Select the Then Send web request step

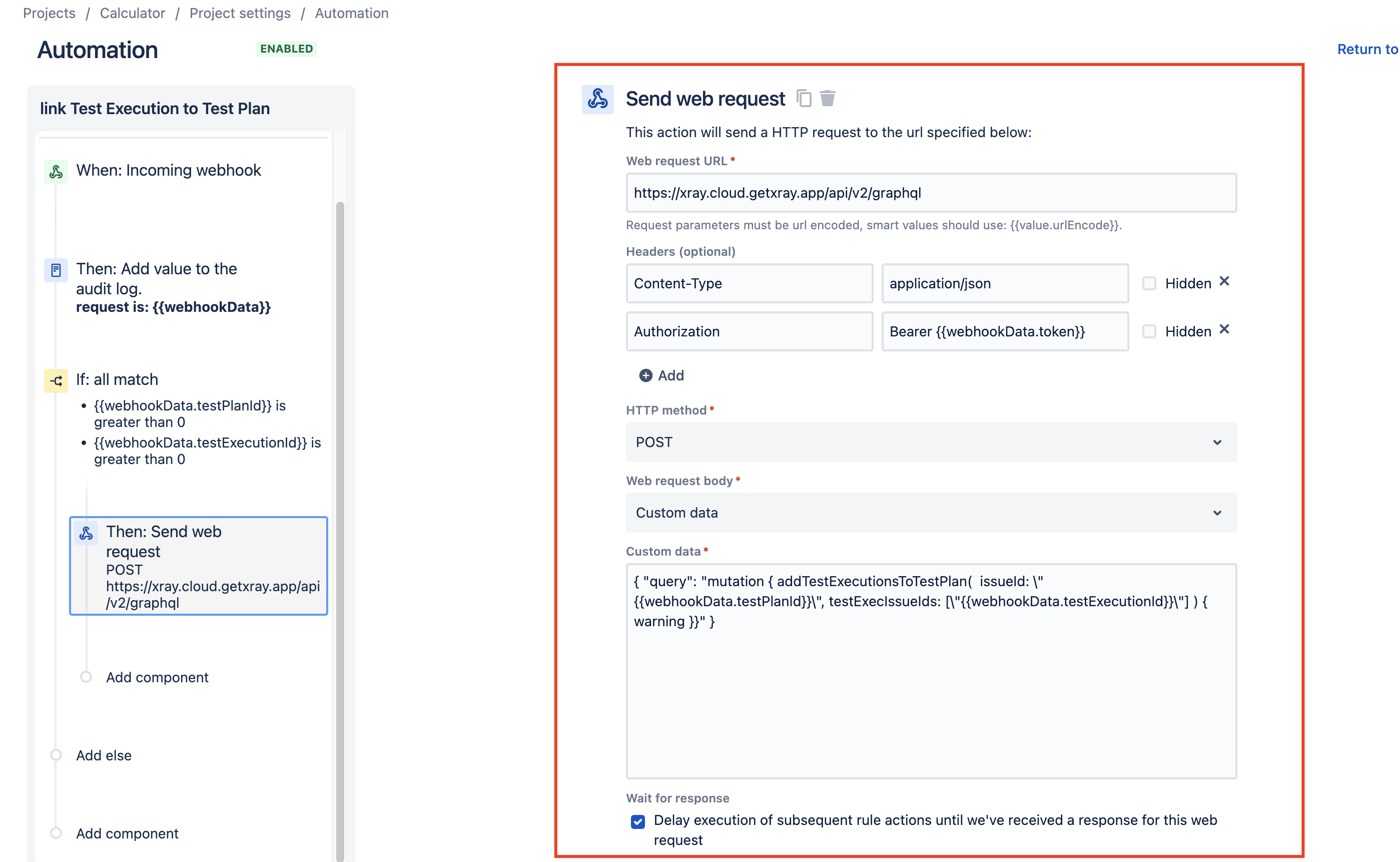pyautogui.click(x=198, y=566)
